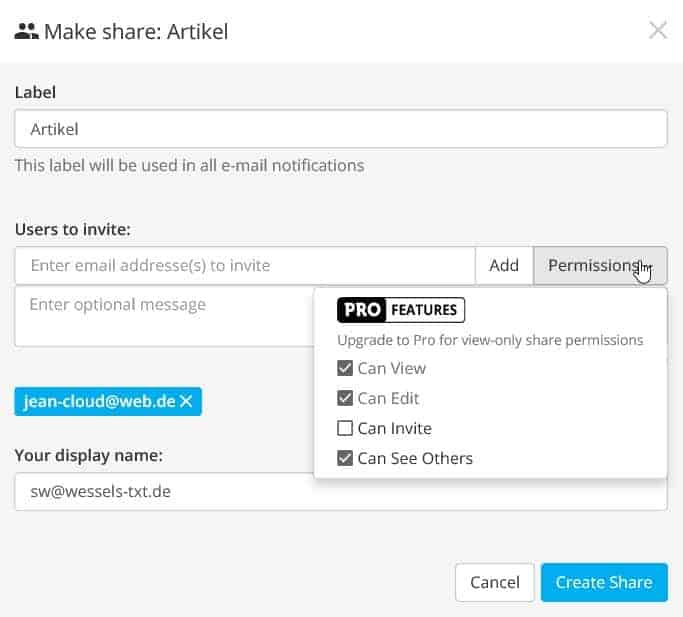
Task: Open the Permissions dropdown
Action: pos(600,265)
